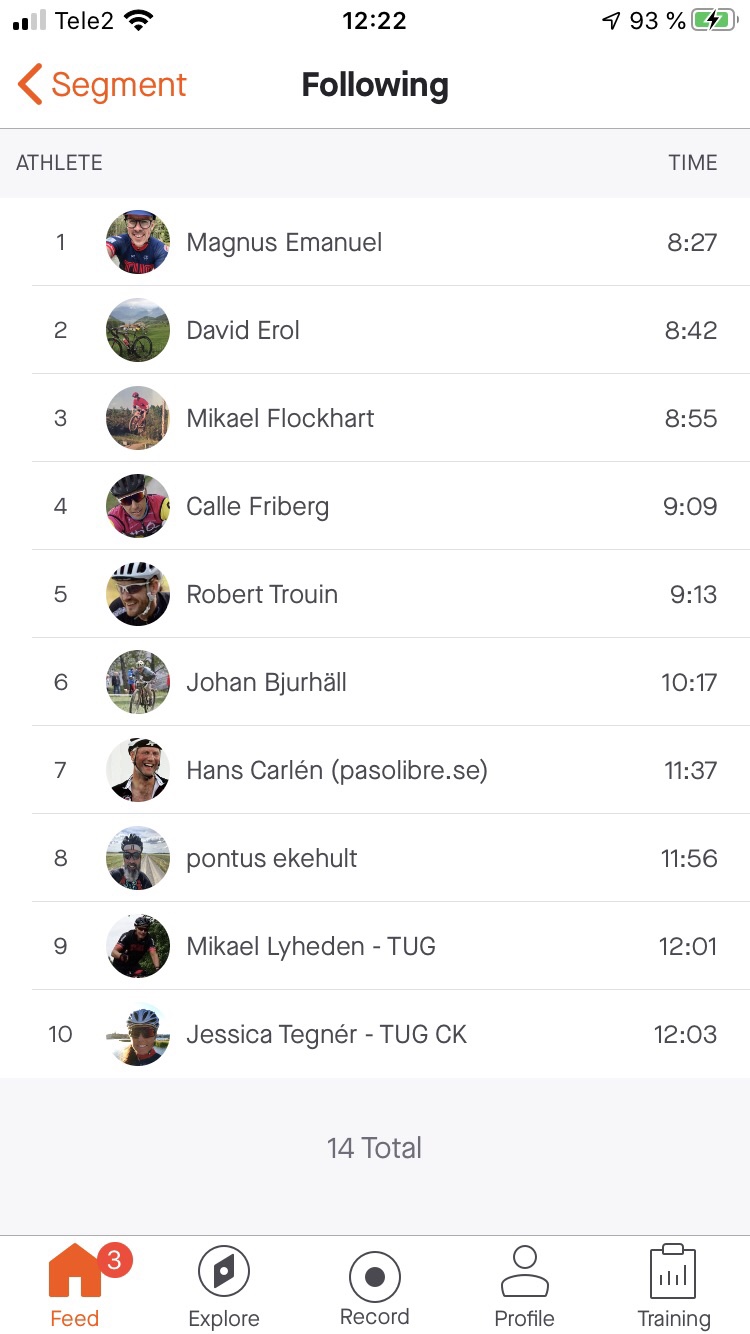Tap Magnus Emanuel's profile picture
750x1334 pixels.
pyautogui.click(x=138, y=242)
